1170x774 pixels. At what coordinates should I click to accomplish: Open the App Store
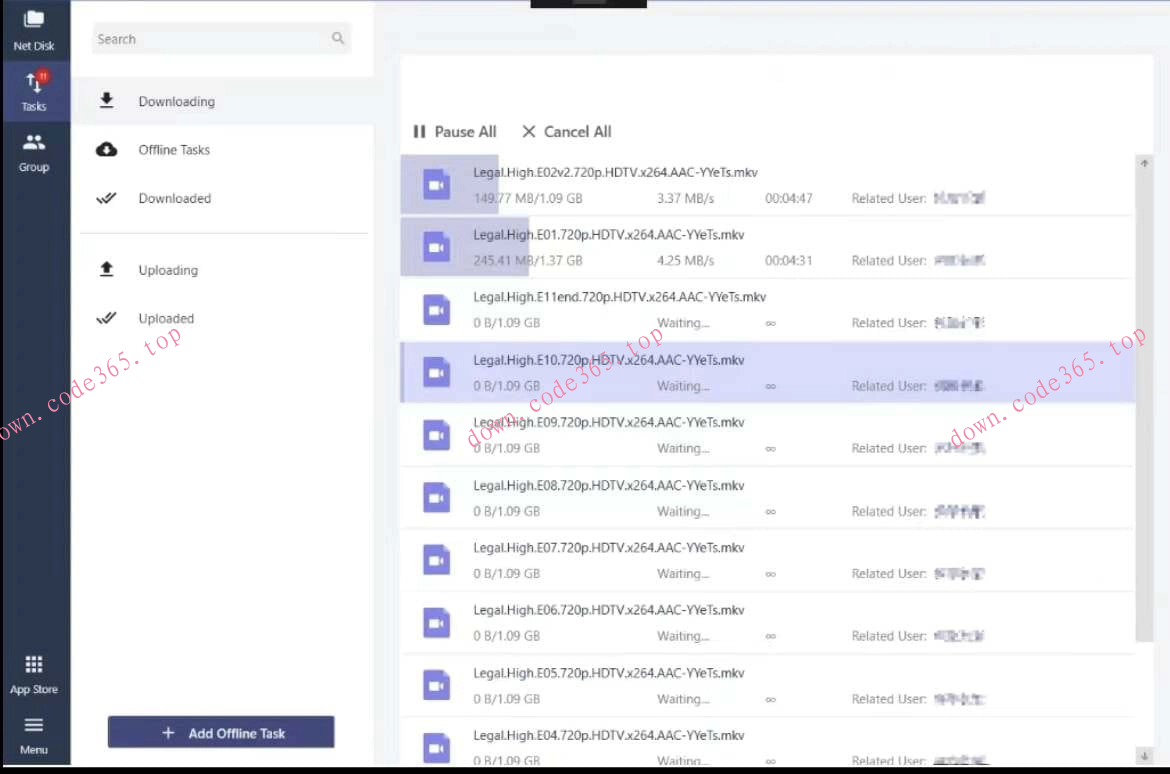pos(34,674)
